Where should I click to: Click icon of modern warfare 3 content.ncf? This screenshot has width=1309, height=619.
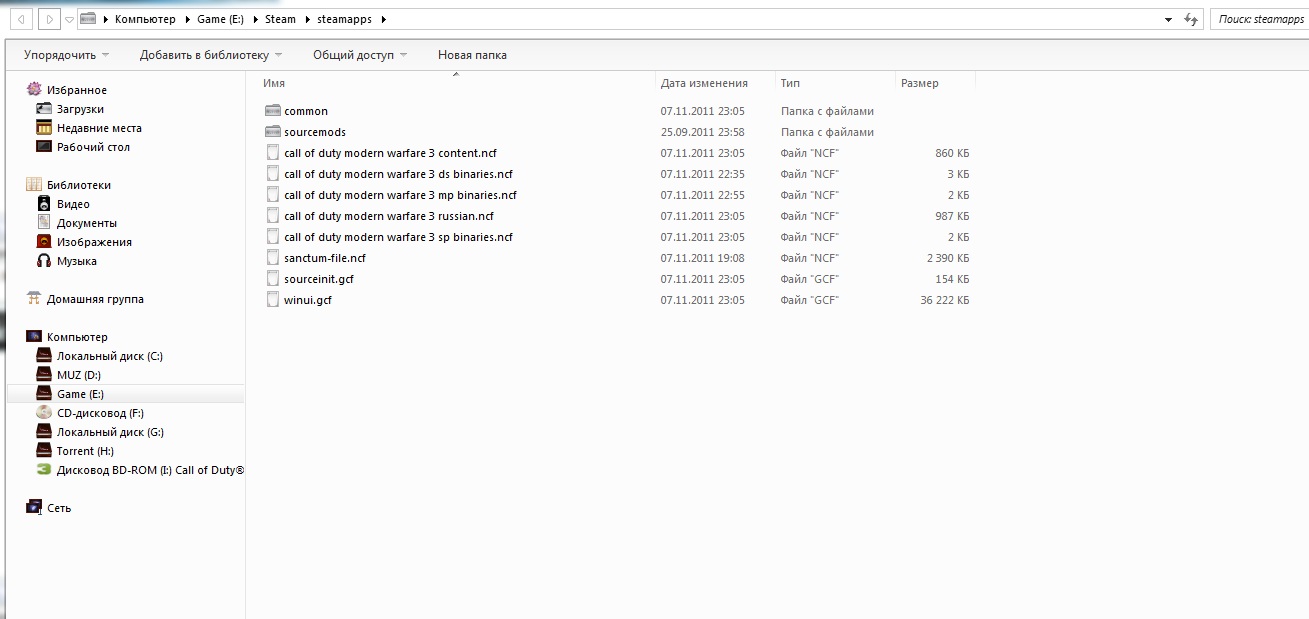[x=273, y=153]
